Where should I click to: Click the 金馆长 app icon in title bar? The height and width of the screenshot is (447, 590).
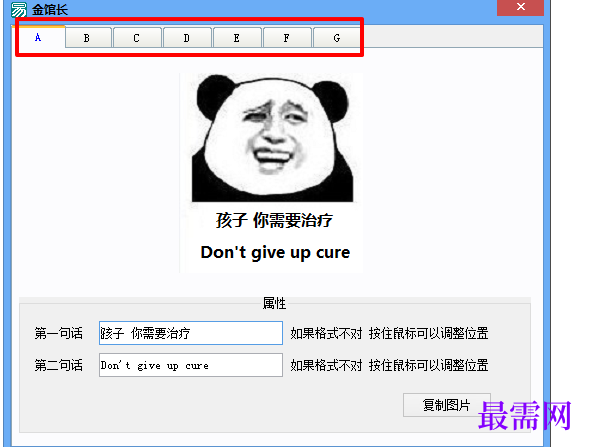[x=19, y=9]
